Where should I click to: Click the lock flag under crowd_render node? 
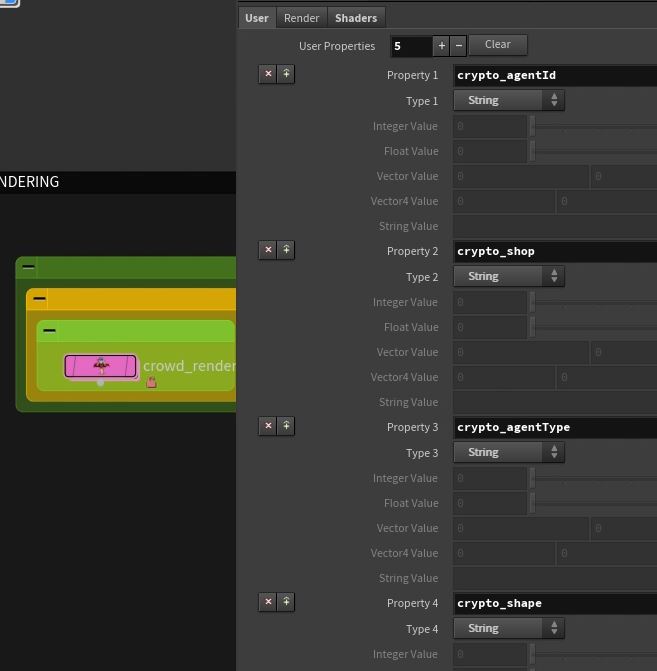[x=151, y=382]
